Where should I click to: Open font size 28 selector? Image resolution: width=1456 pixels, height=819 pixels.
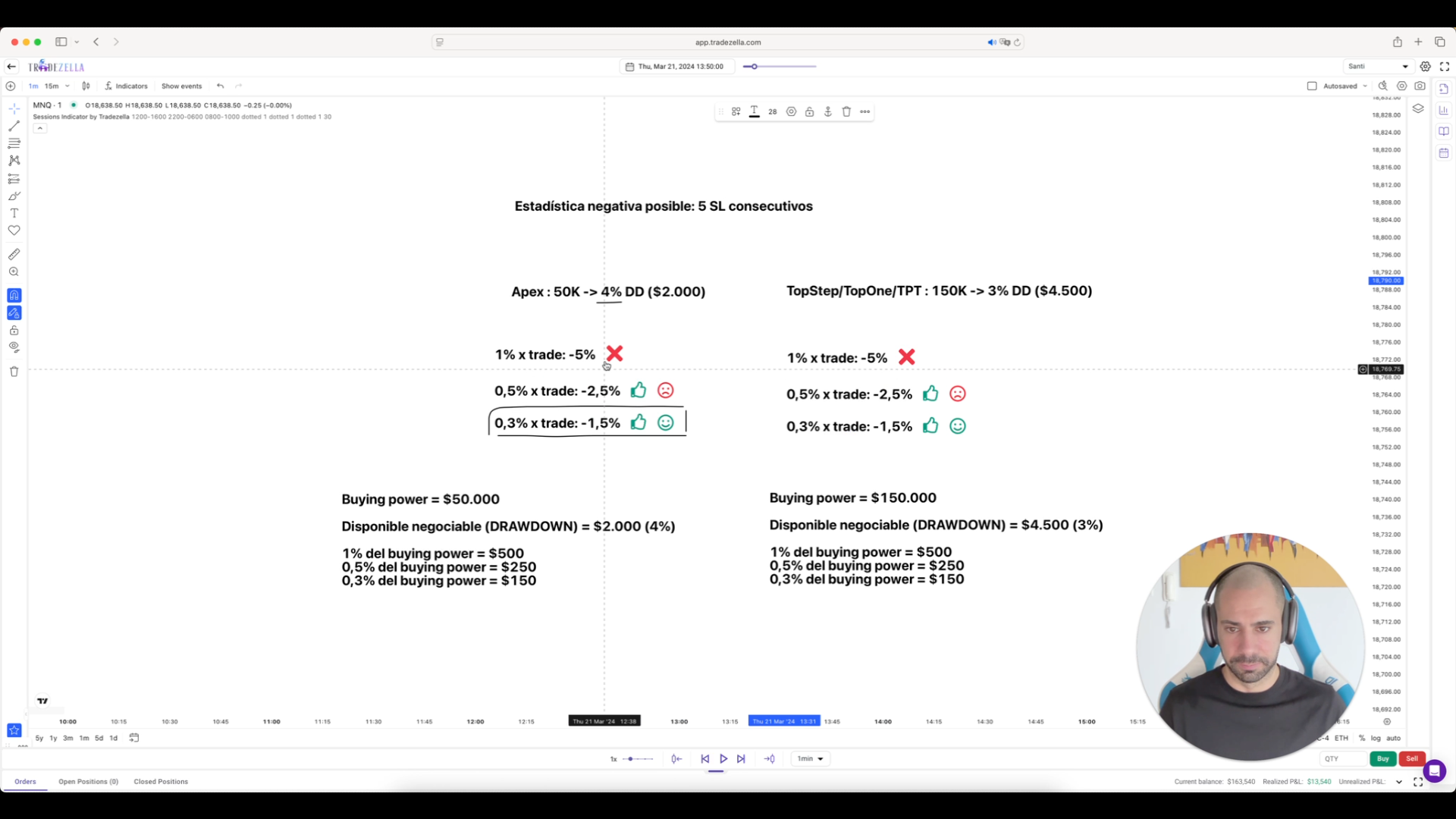pos(773,112)
